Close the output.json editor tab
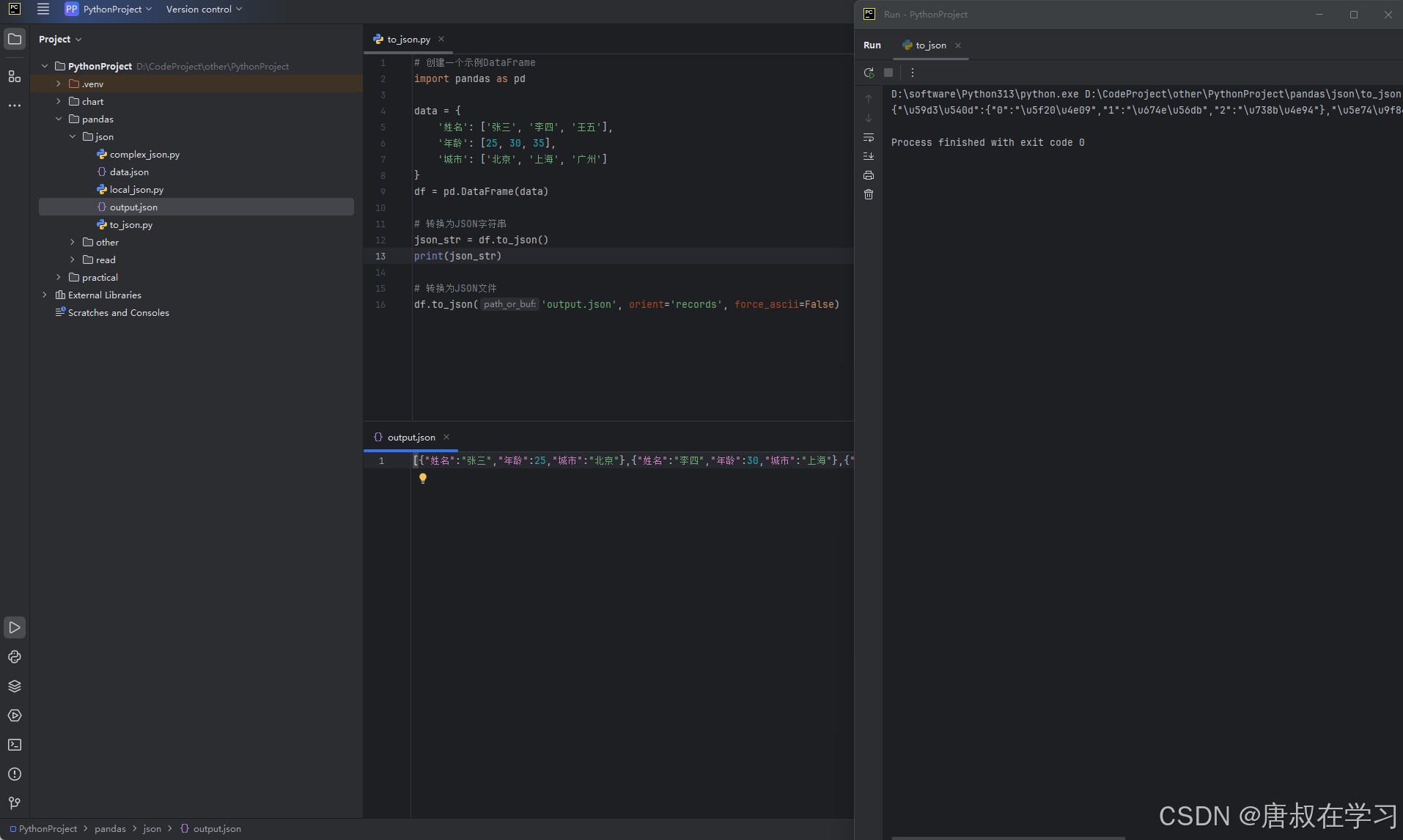 click(446, 437)
